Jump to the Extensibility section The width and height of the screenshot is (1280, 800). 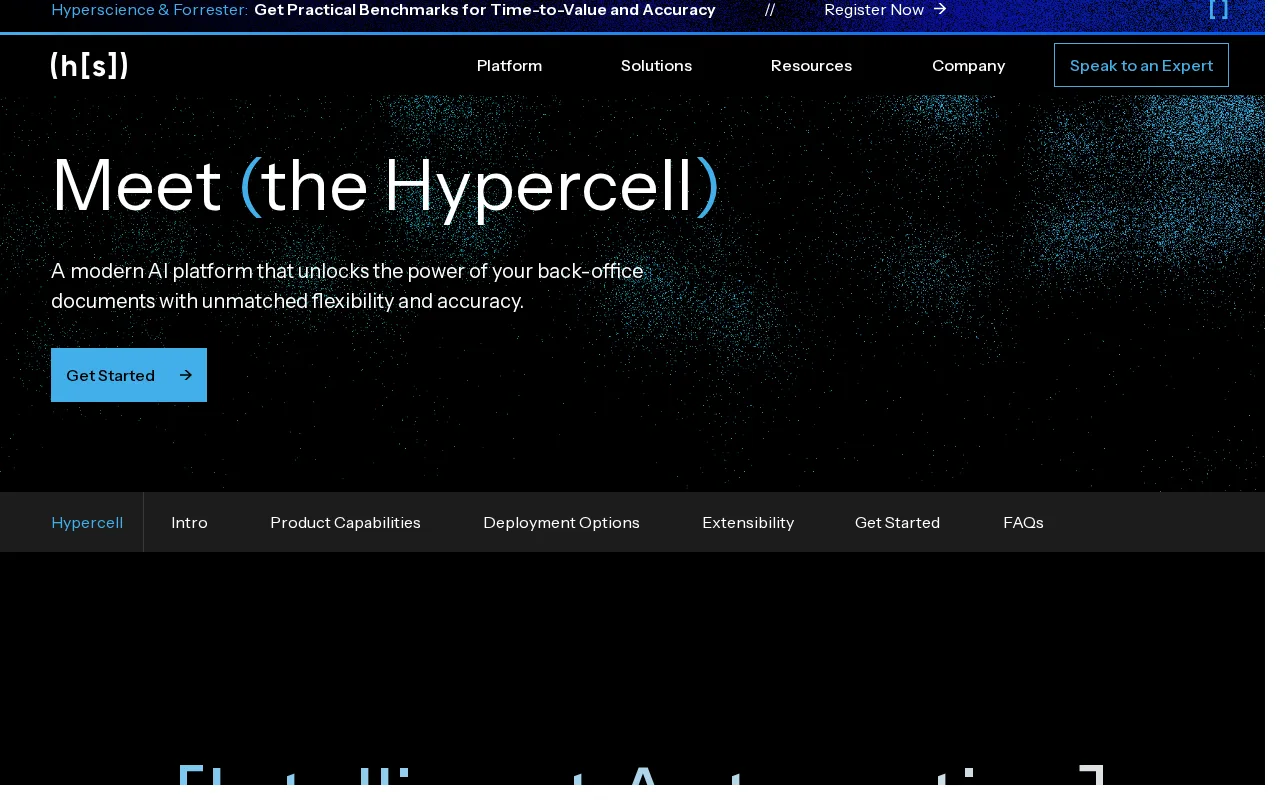[748, 522]
